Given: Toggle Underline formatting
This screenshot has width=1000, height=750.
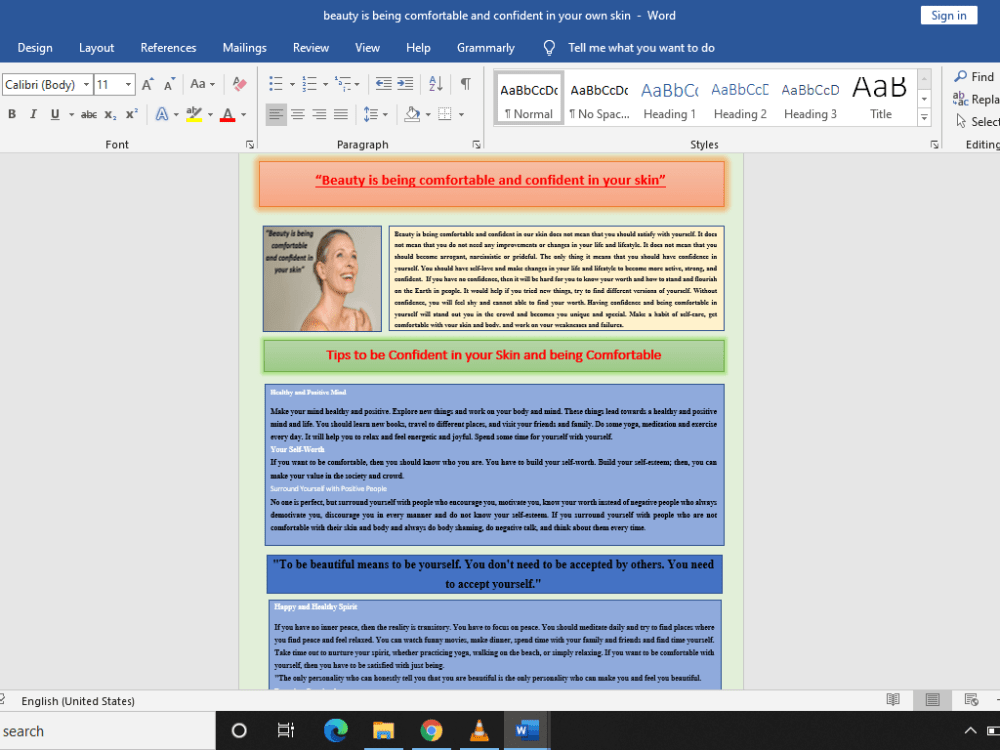Looking at the screenshot, I should (55, 114).
